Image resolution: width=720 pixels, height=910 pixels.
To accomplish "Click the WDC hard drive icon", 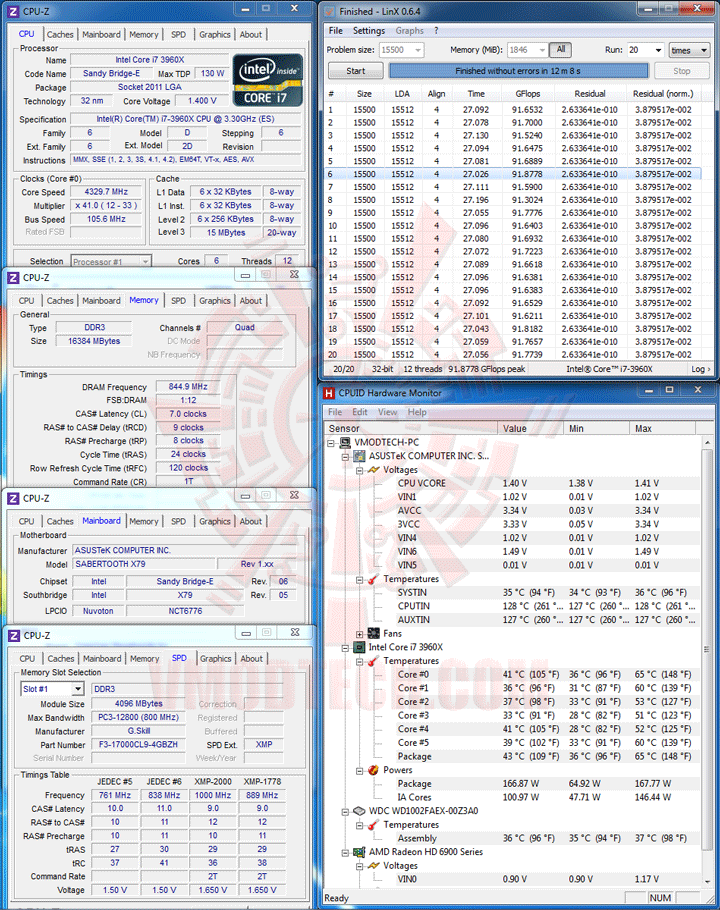I will tap(359, 811).
